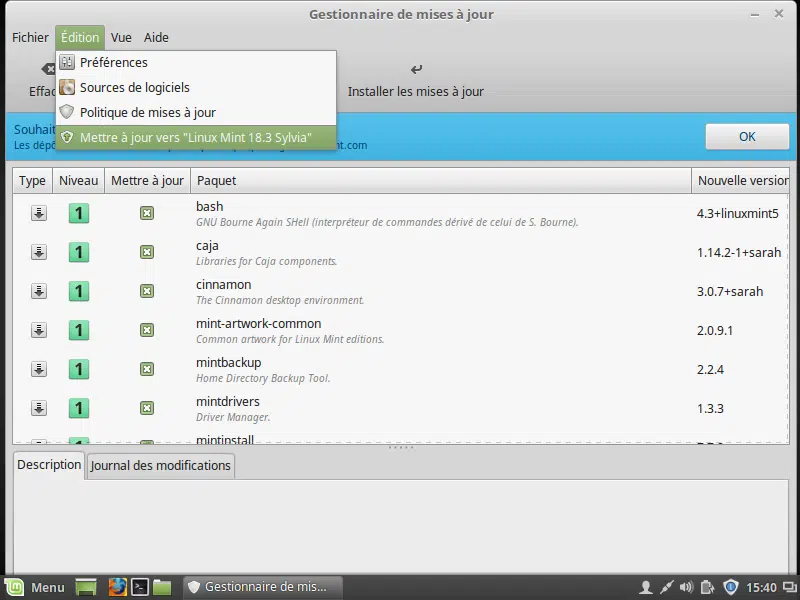800x600 pixels.
Task: Click the level 1 badge for caja
Action: tap(79, 252)
